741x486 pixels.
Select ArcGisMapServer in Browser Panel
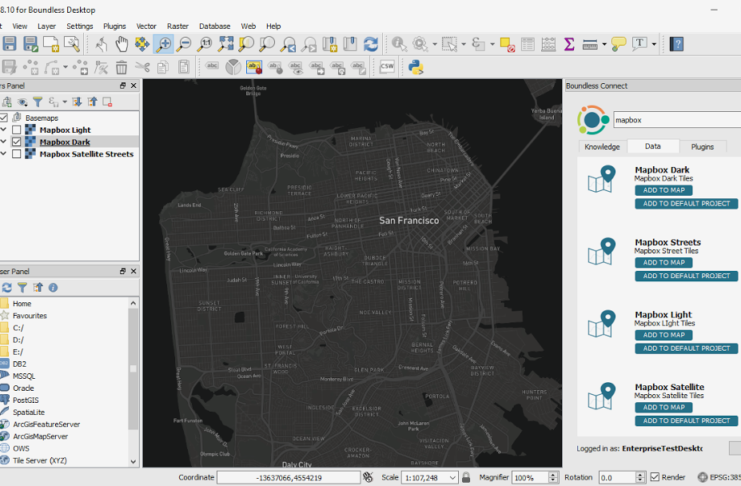click(40, 436)
